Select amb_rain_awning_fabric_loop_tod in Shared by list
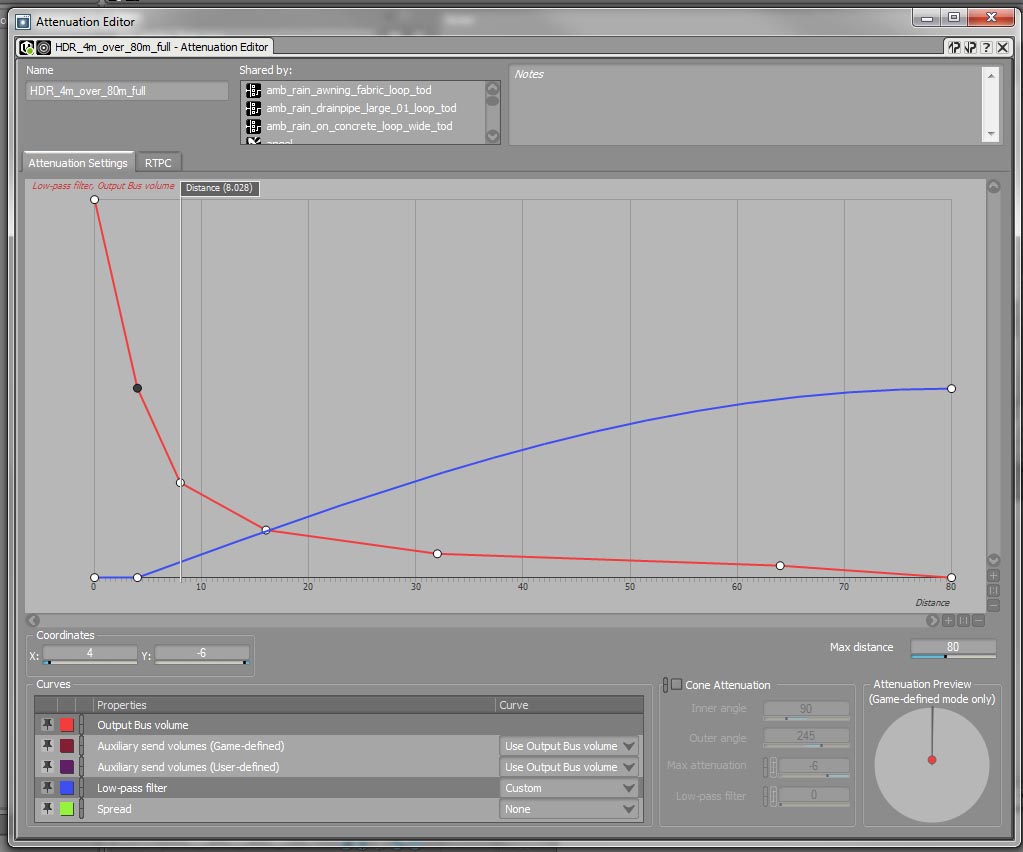 pos(348,90)
